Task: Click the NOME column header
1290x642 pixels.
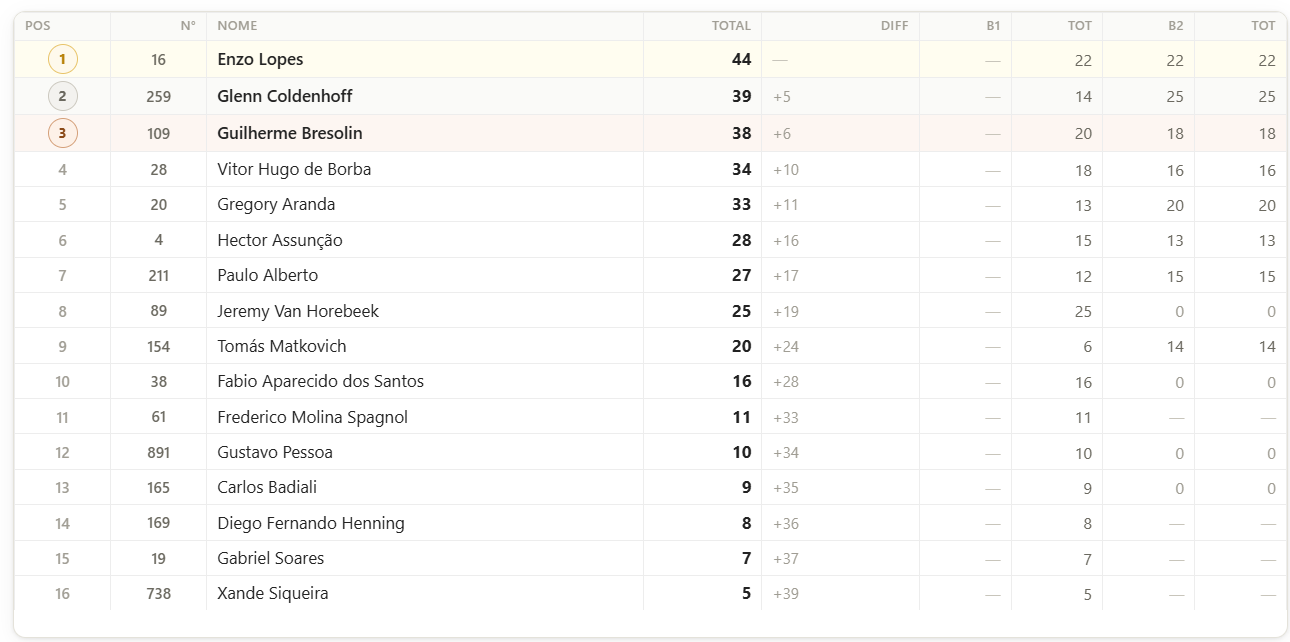Action: (x=237, y=26)
